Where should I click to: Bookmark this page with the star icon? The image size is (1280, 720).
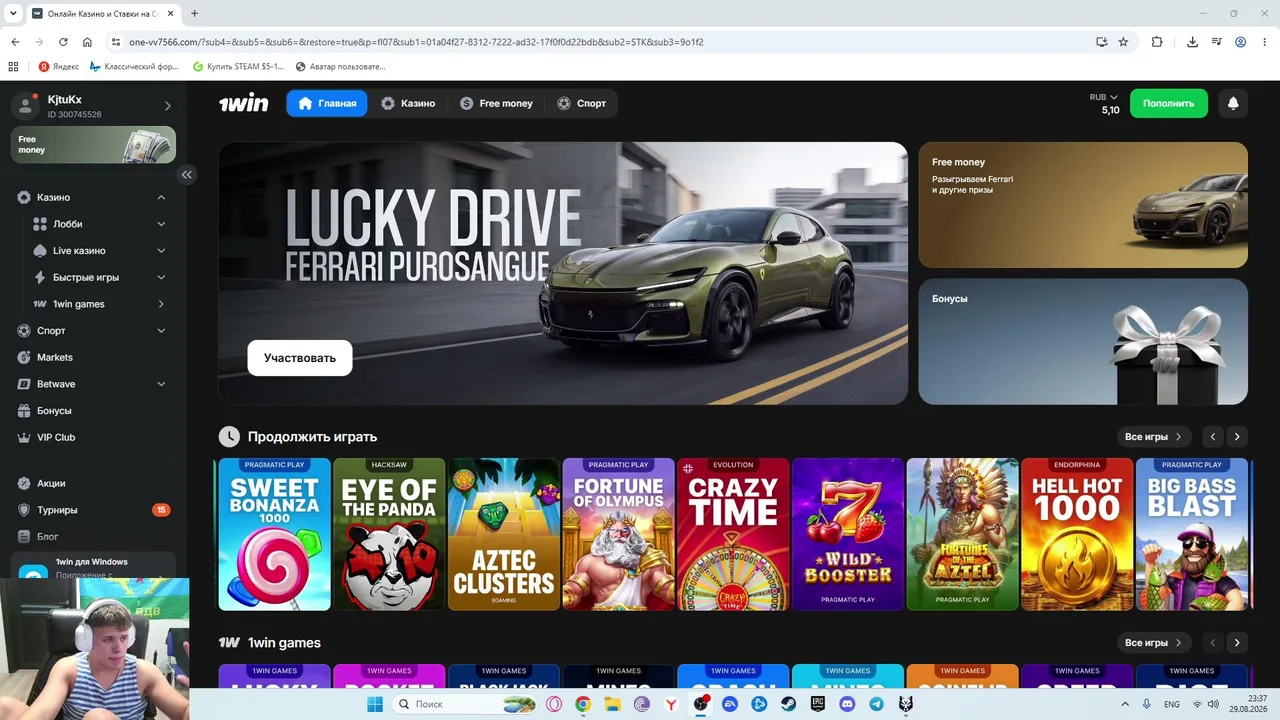click(x=1123, y=42)
